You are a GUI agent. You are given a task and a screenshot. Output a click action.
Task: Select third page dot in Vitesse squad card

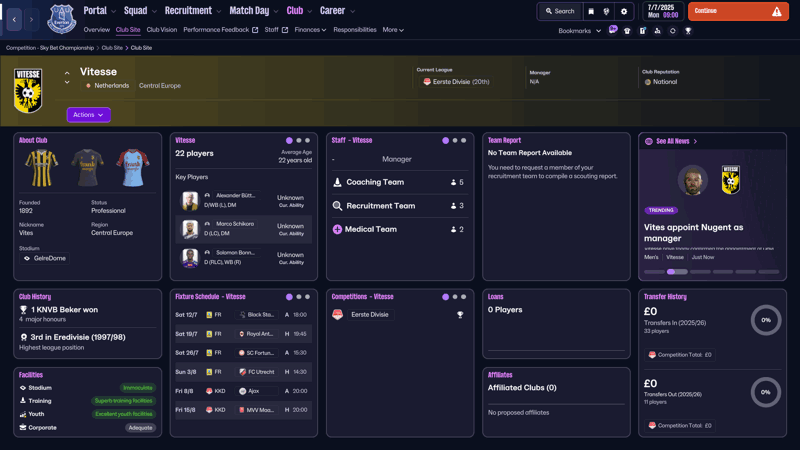click(x=307, y=140)
